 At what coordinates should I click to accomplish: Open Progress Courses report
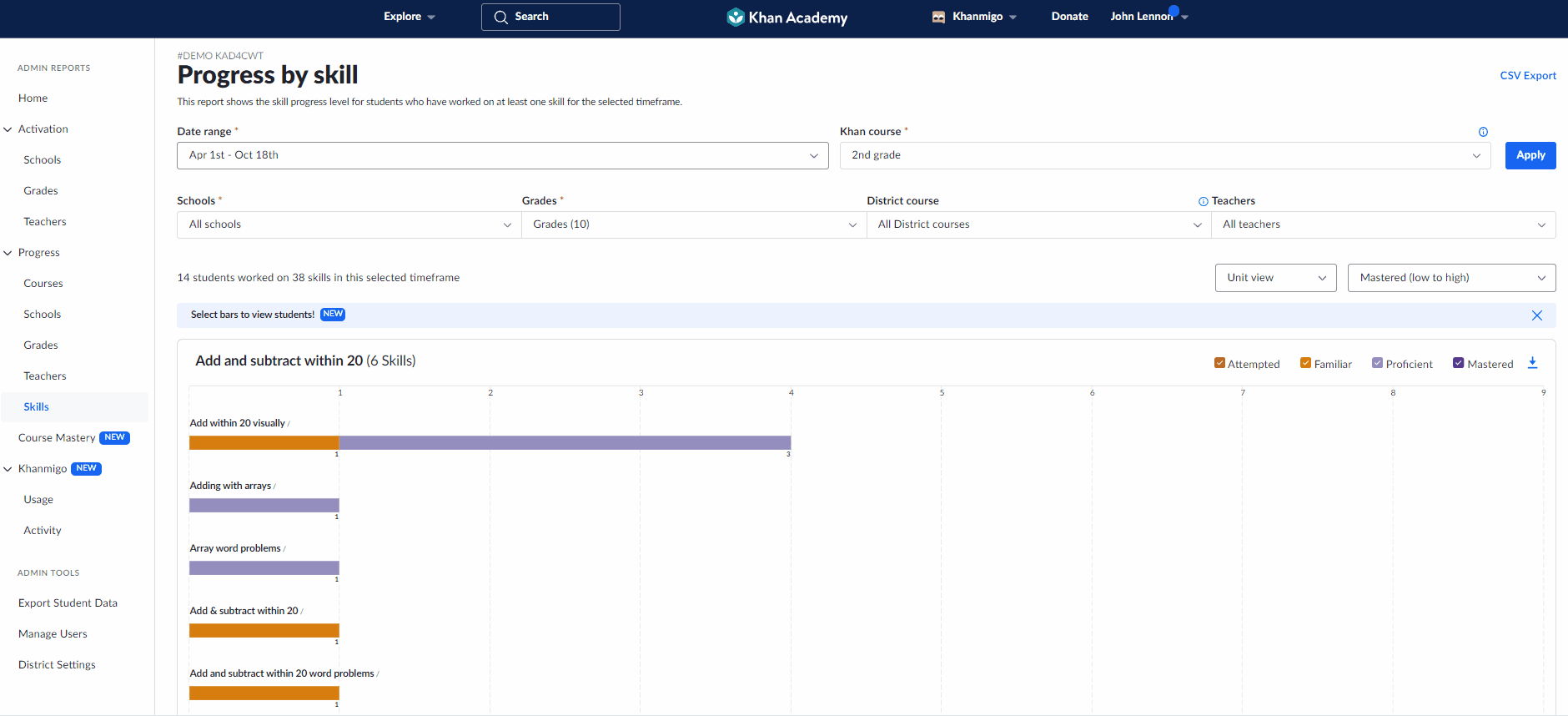pyautogui.click(x=43, y=284)
